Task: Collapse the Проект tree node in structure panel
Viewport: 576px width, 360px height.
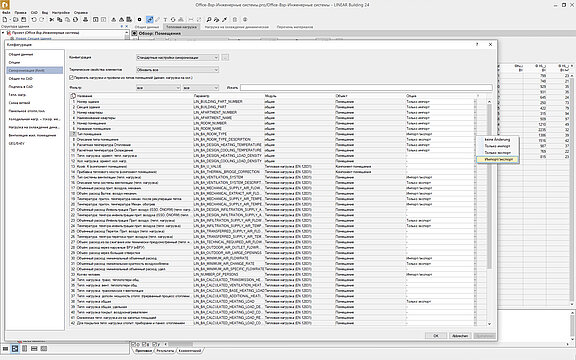Action: (3, 33)
